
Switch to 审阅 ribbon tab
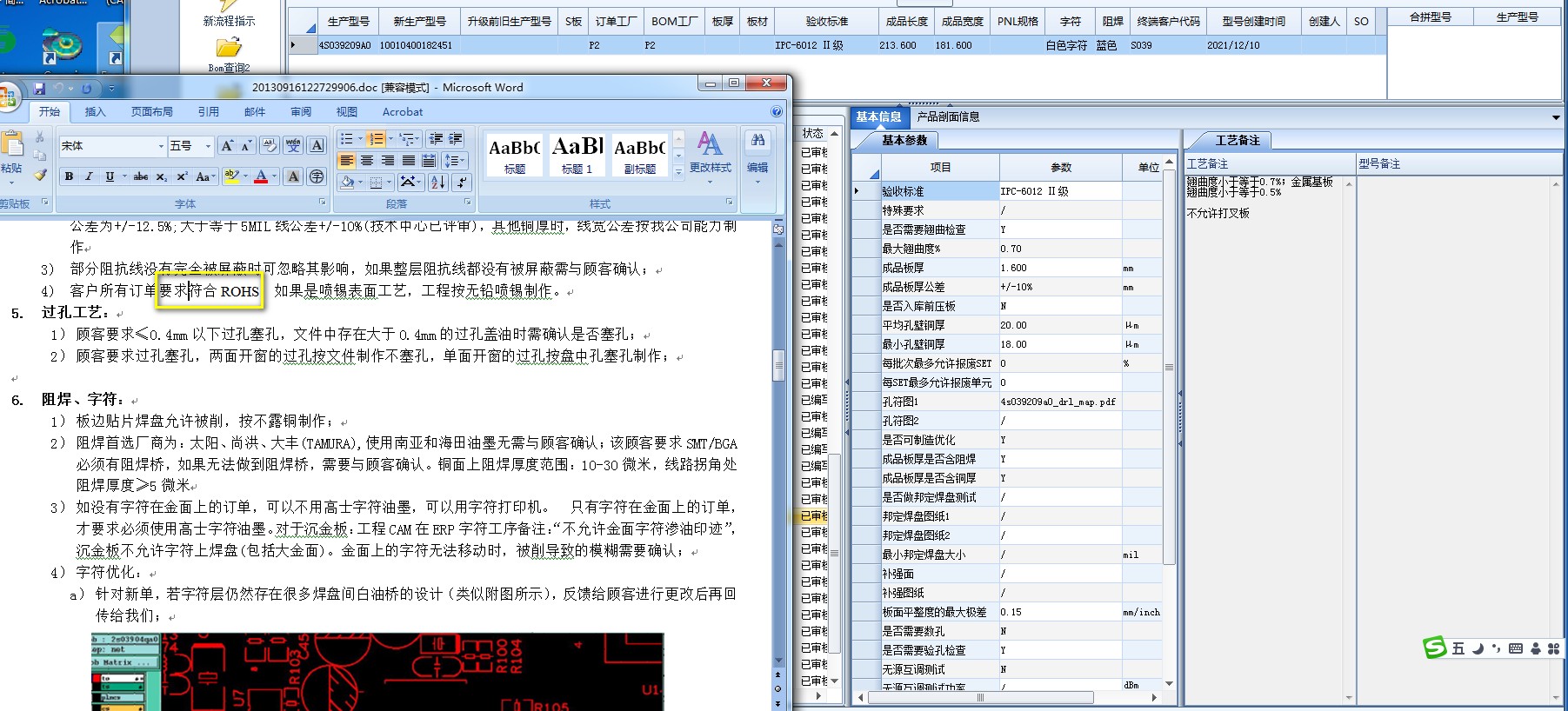click(301, 112)
